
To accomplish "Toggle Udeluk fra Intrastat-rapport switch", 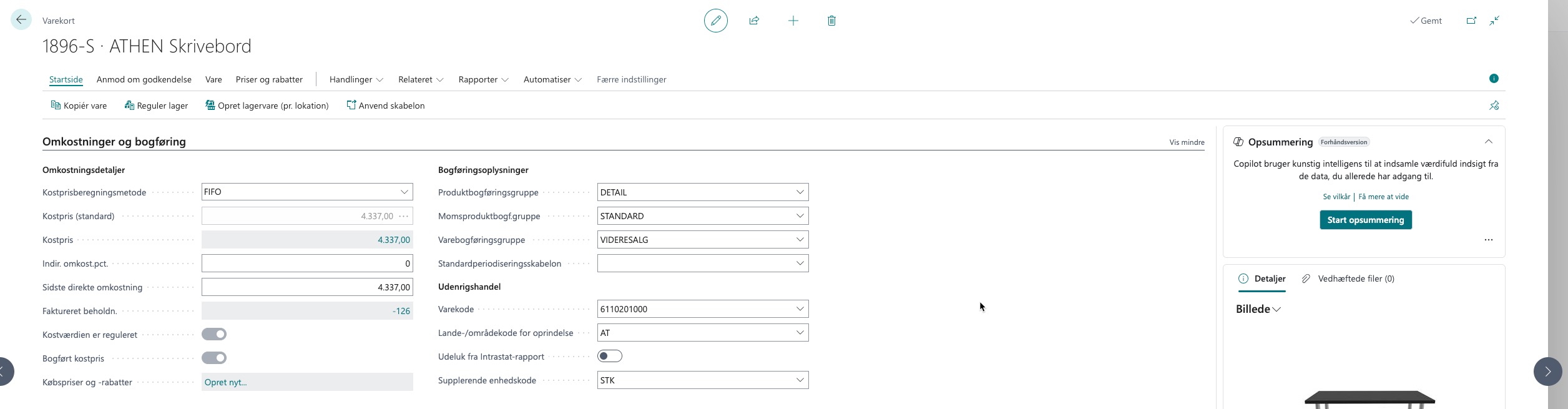I will click(609, 356).
